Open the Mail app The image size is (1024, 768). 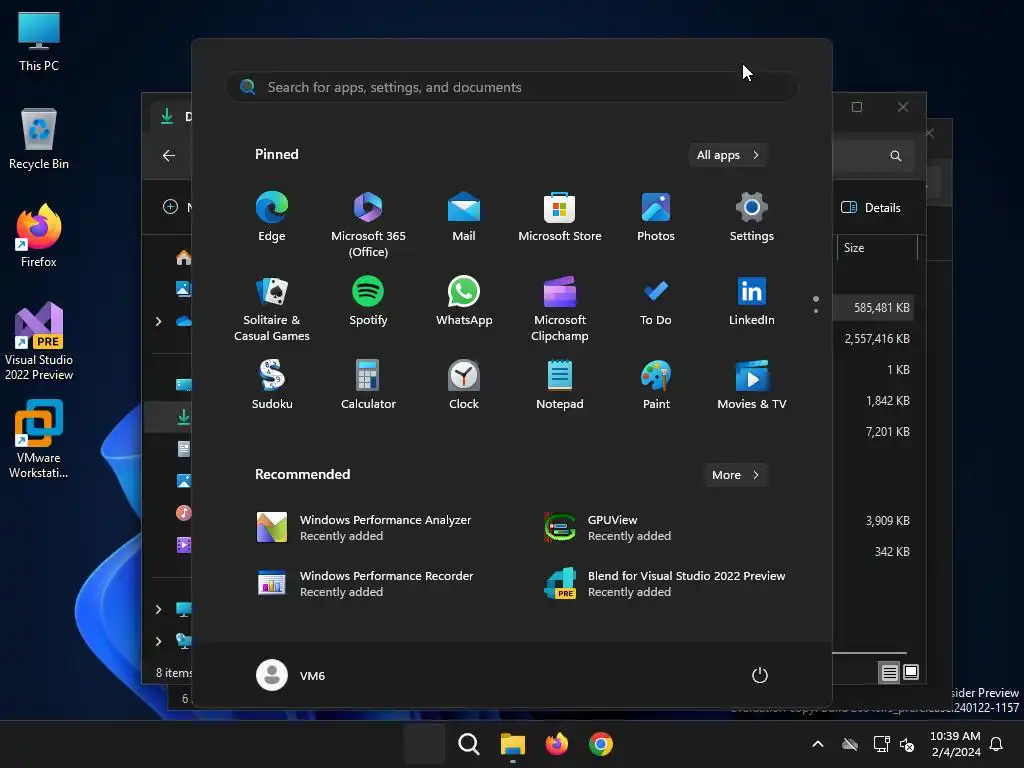(x=464, y=217)
